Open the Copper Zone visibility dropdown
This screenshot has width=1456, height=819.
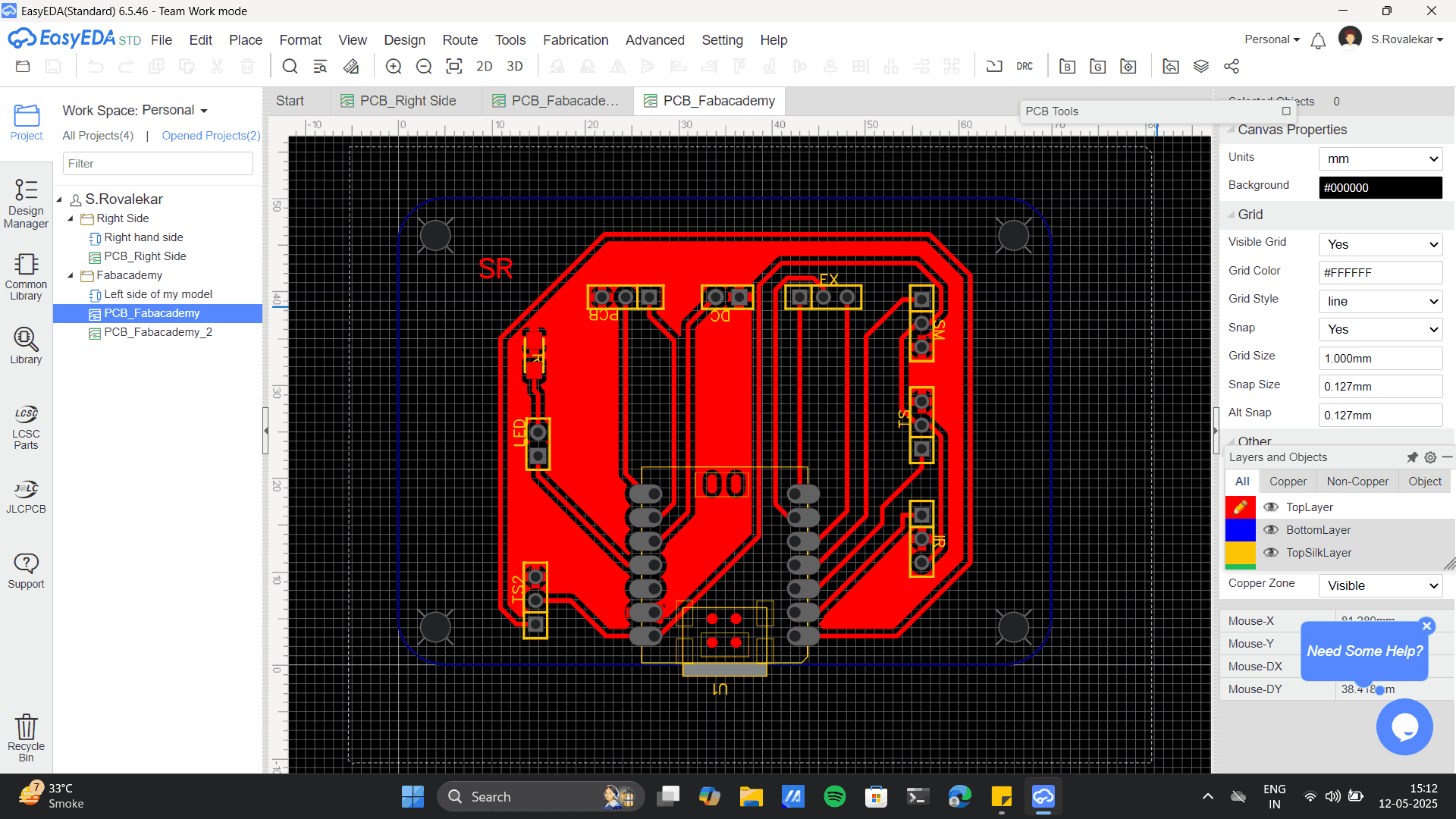(x=1380, y=585)
